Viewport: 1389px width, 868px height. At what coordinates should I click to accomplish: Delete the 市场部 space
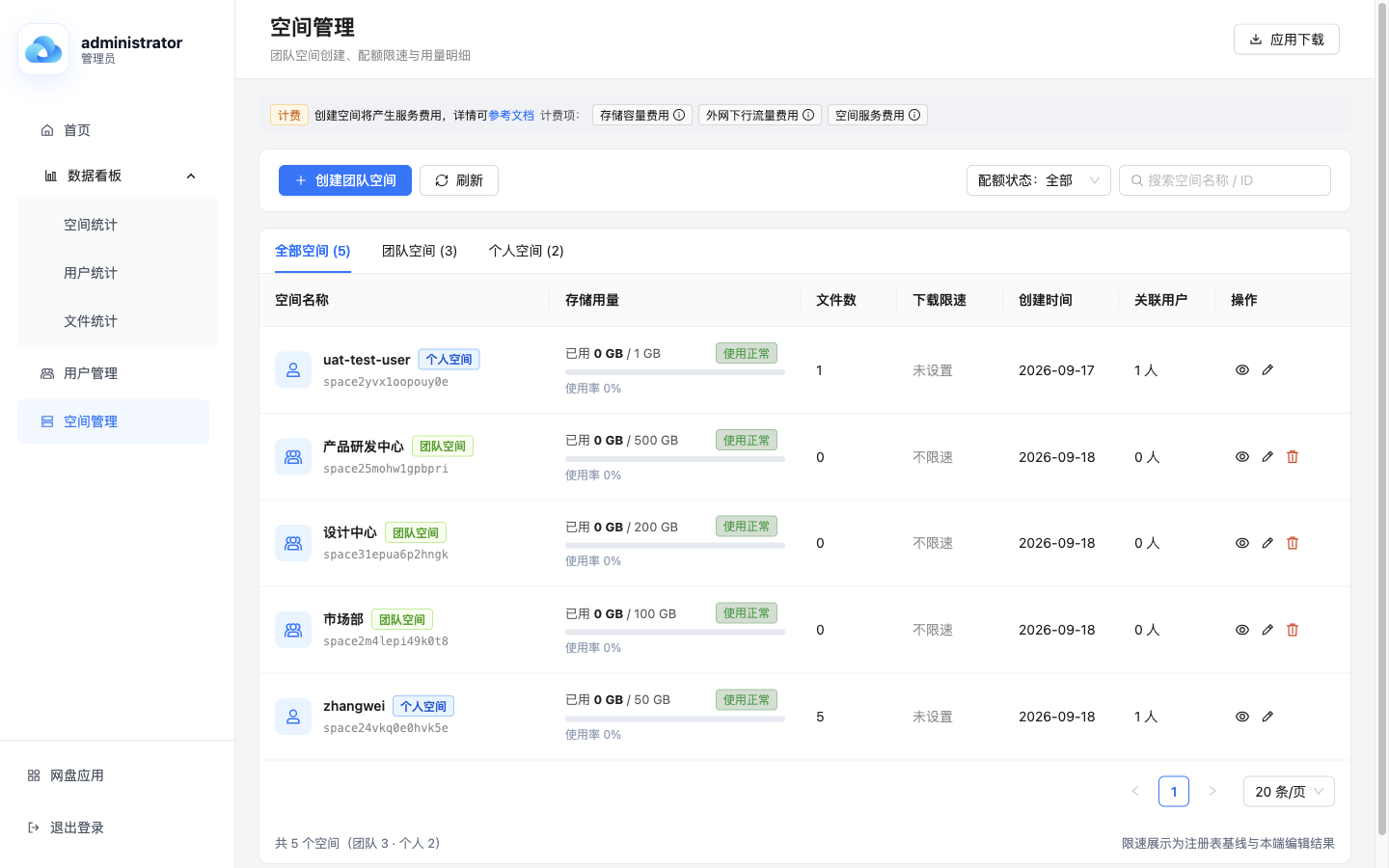1293,630
